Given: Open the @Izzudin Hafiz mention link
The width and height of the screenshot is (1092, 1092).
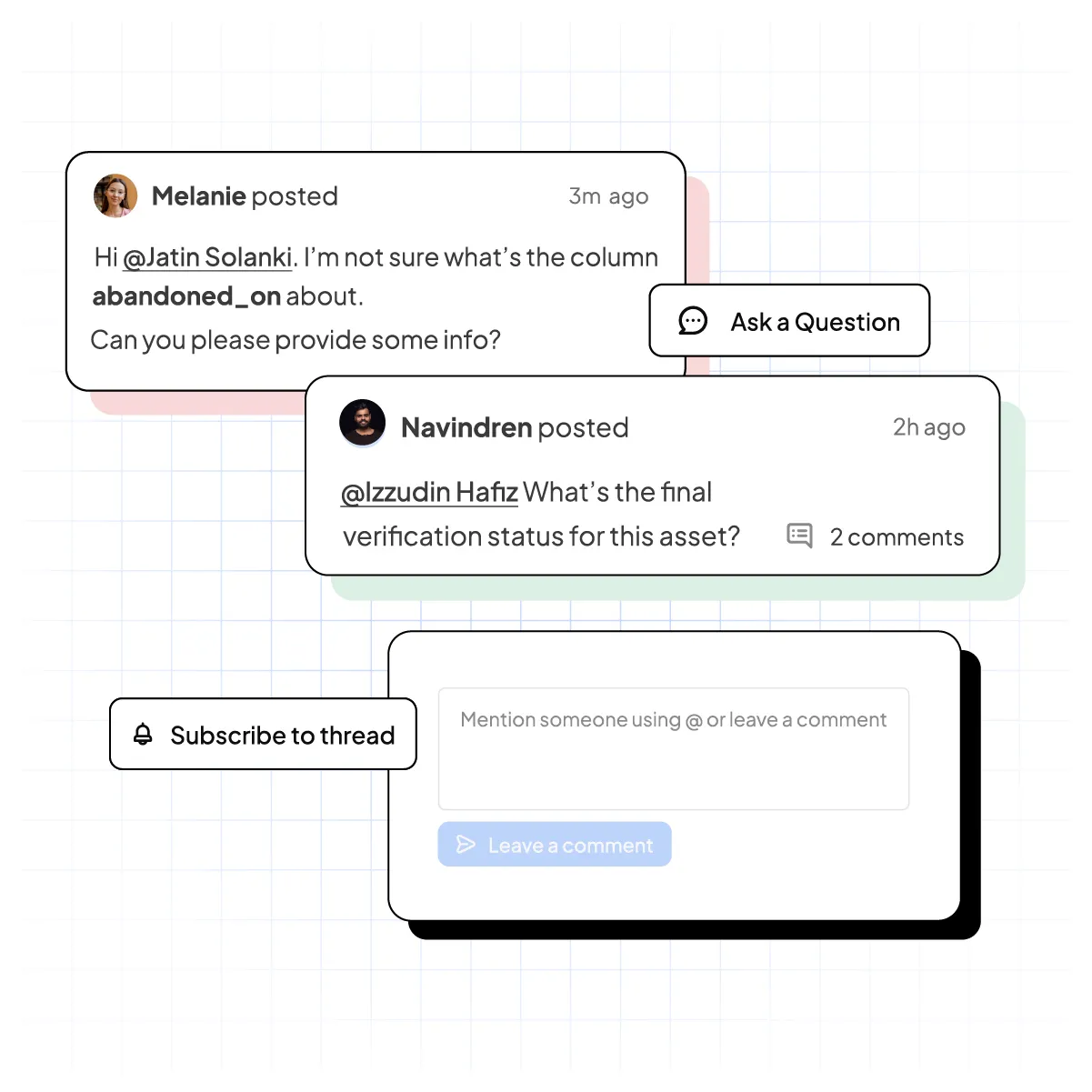Looking at the screenshot, I should (429, 492).
